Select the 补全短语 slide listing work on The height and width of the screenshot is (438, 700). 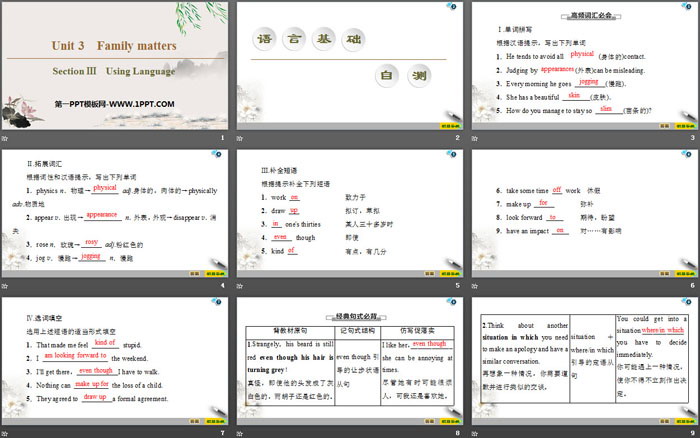pos(348,214)
